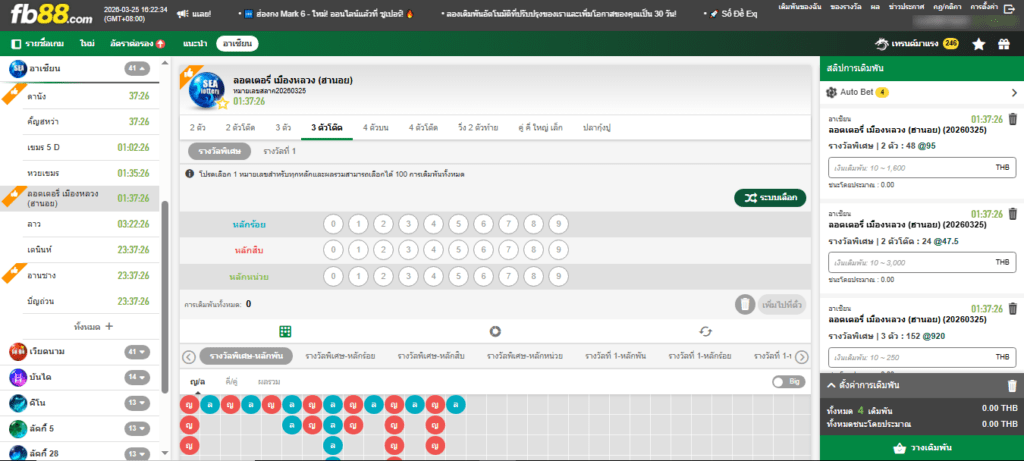Switch to 3 ตัว bet tab
This screenshot has width=1024, height=461.
283,128
